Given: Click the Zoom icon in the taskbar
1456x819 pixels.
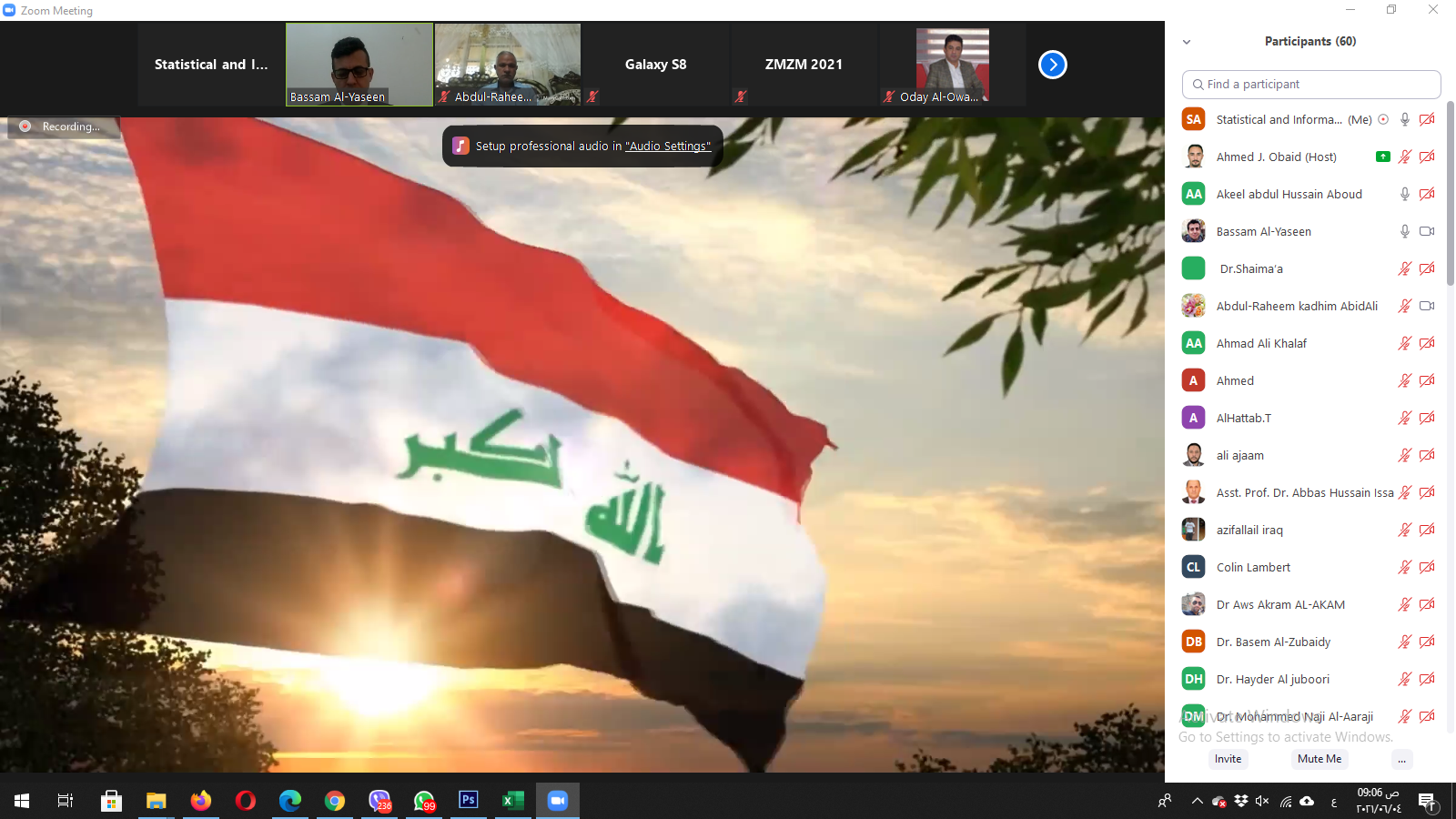Looking at the screenshot, I should pyautogui.click(x=557, y=800).
